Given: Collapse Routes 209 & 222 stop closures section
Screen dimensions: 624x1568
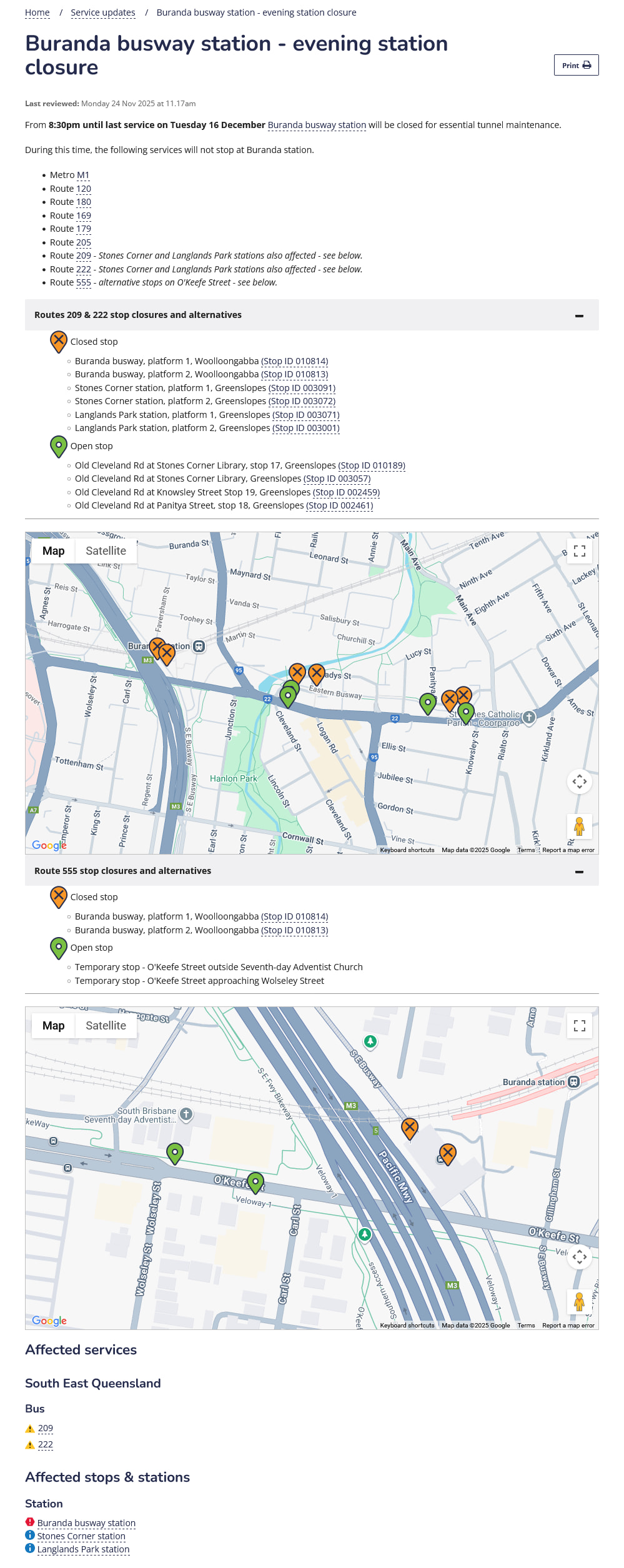Looking at the screenshot, I should tap(579, 315).
